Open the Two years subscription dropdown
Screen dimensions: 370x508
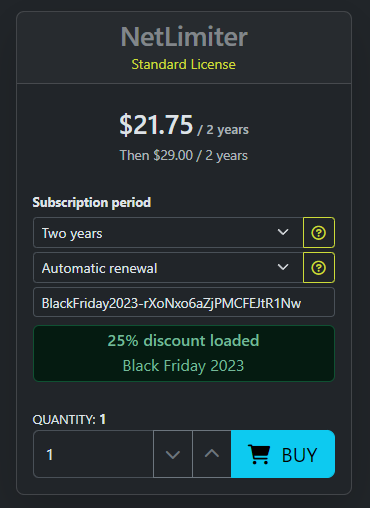pyautogui.click(x=168, y=233)
